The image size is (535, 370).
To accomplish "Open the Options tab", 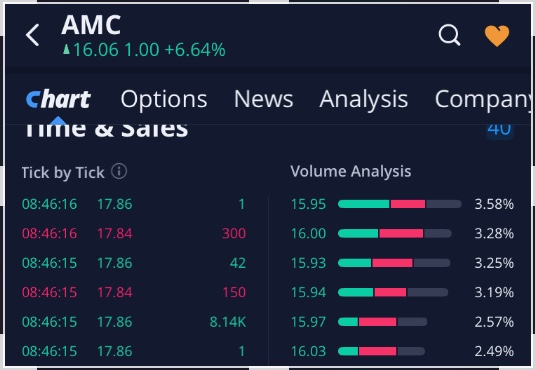I will pyautogui.click(x=164, y=100).
